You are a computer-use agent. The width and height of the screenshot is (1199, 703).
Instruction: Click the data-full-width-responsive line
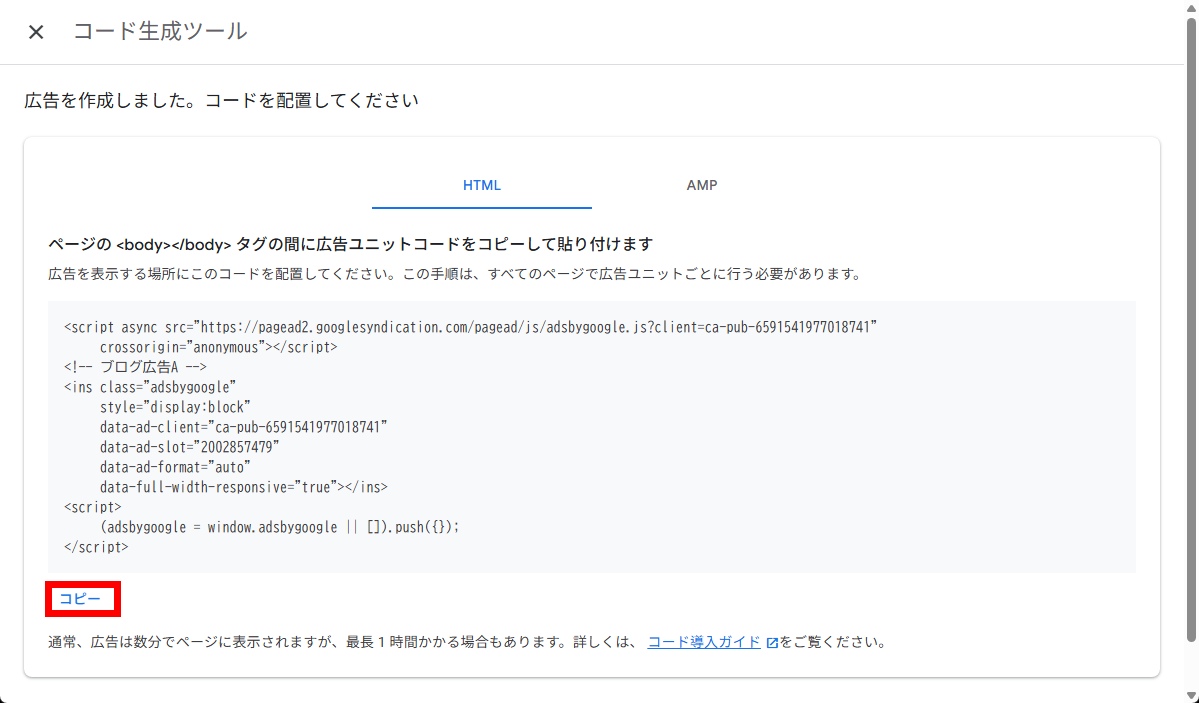243,487
